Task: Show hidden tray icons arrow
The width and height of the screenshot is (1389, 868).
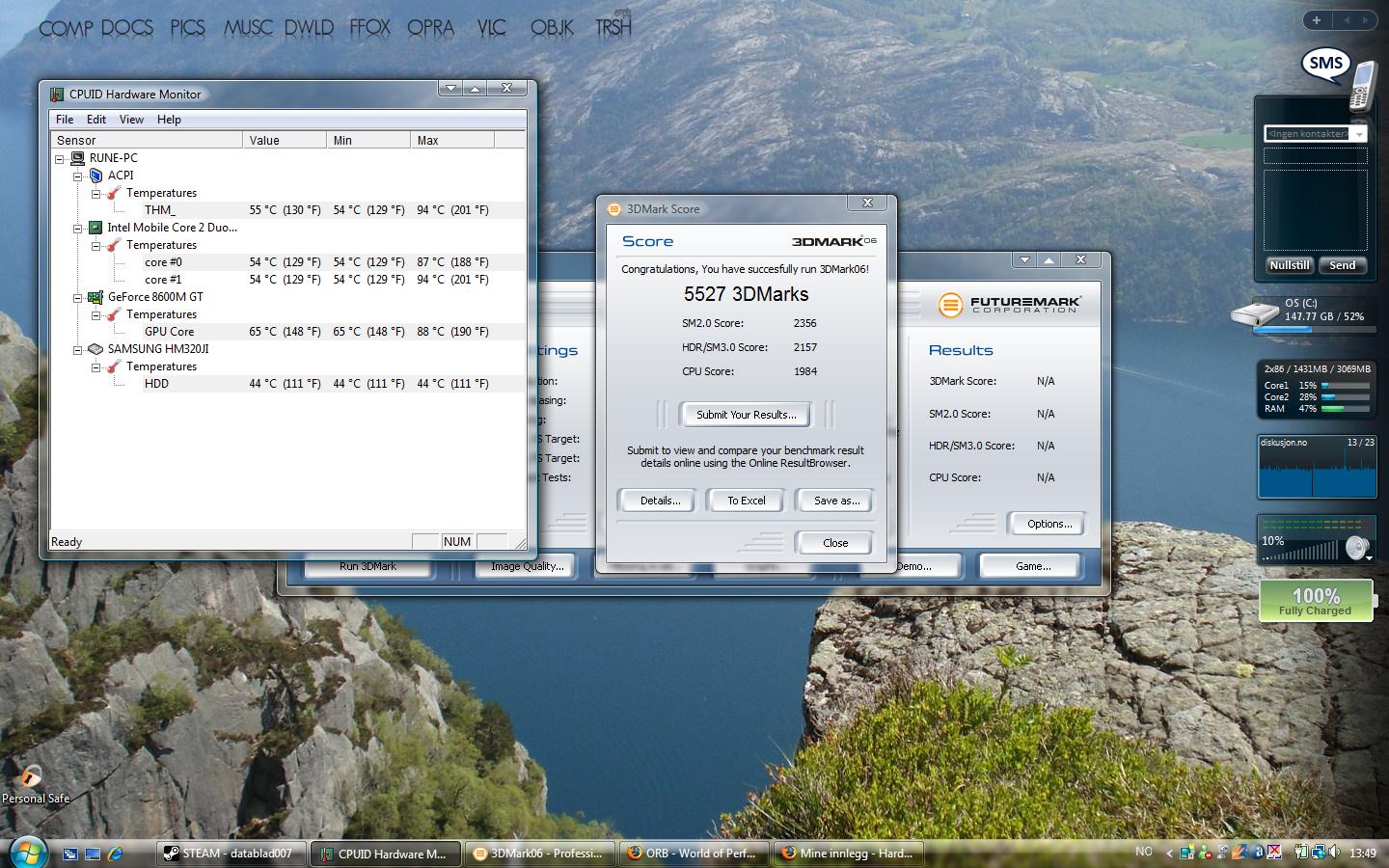Action: 1169,854
